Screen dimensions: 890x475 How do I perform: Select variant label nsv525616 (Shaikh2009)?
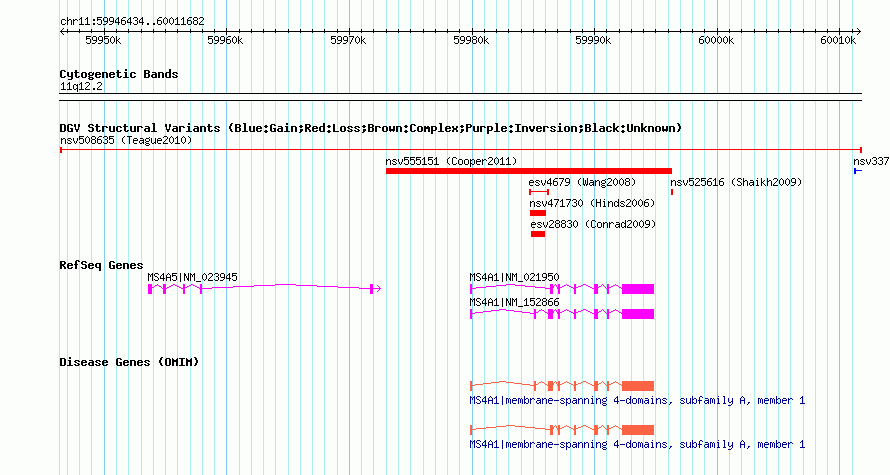(x=736, y=182)
